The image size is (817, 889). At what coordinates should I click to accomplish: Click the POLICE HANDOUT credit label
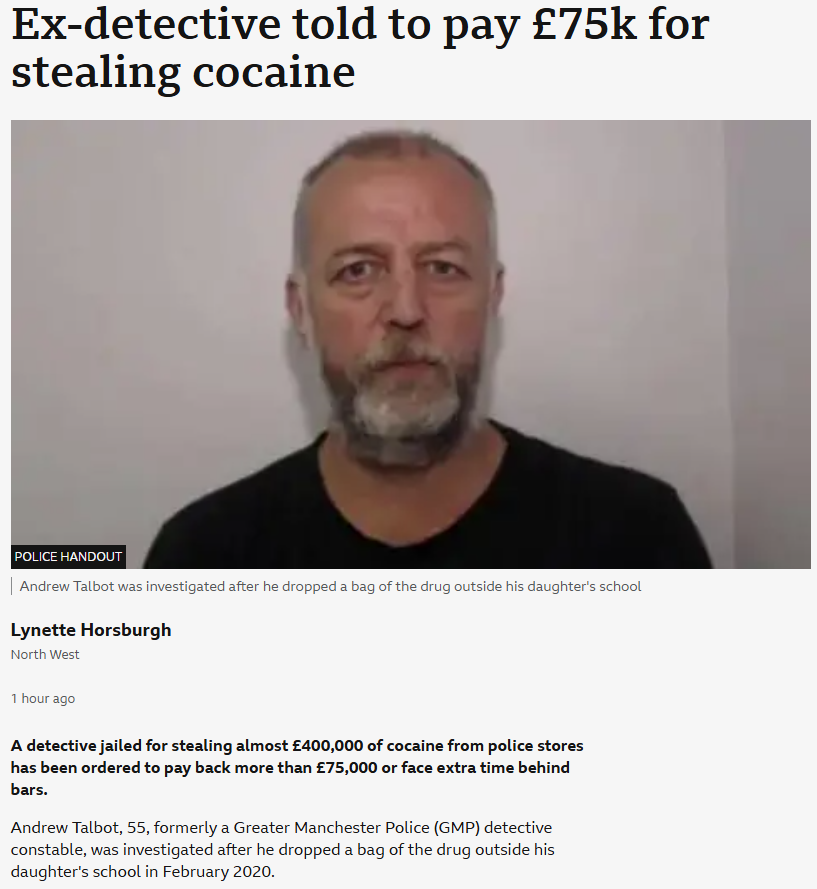tap(68, 557)
